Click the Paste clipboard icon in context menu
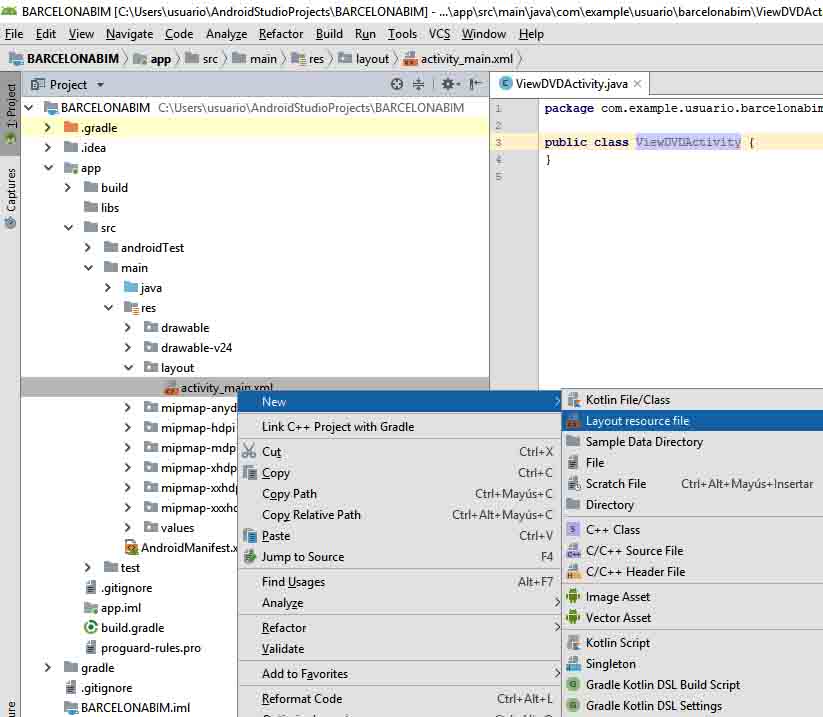Viewport: 823px width, 717px height. click(x=250, y=536)
